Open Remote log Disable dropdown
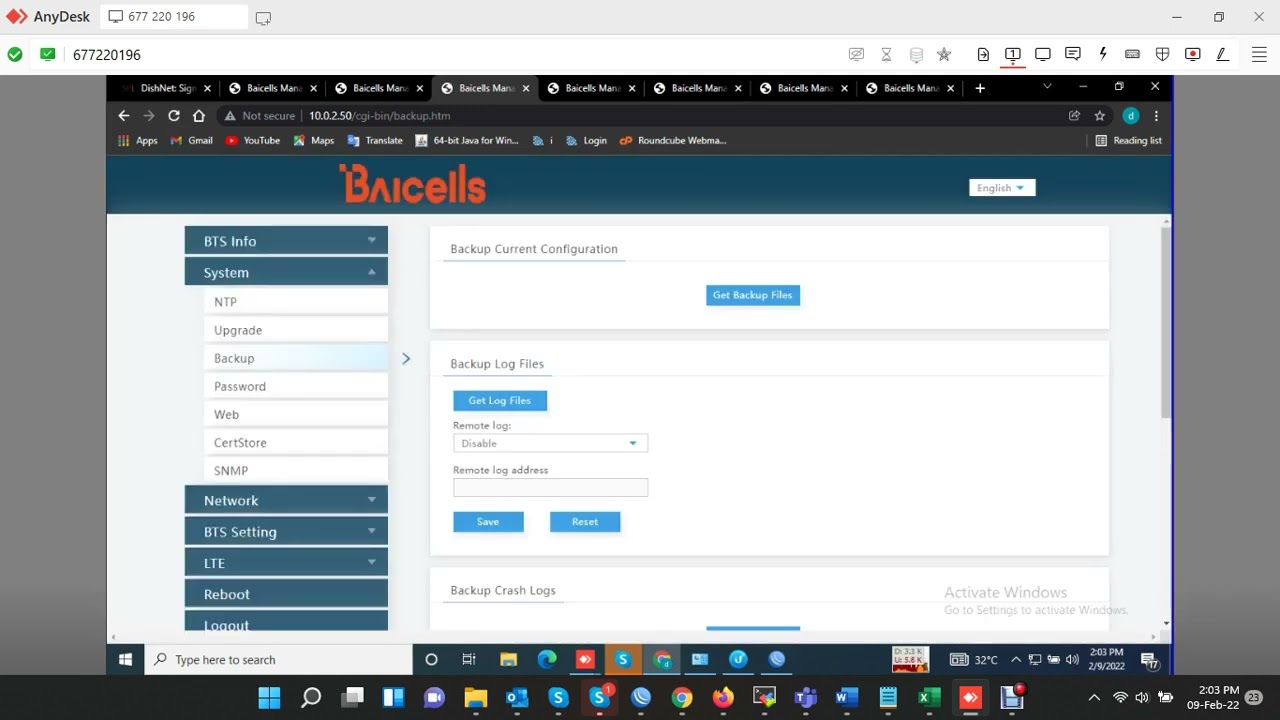The image size is (1280, 720). 550,443
